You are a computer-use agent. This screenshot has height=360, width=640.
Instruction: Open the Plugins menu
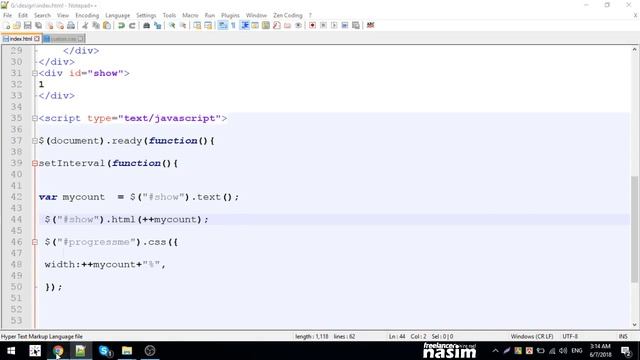[x=230, y=15]
